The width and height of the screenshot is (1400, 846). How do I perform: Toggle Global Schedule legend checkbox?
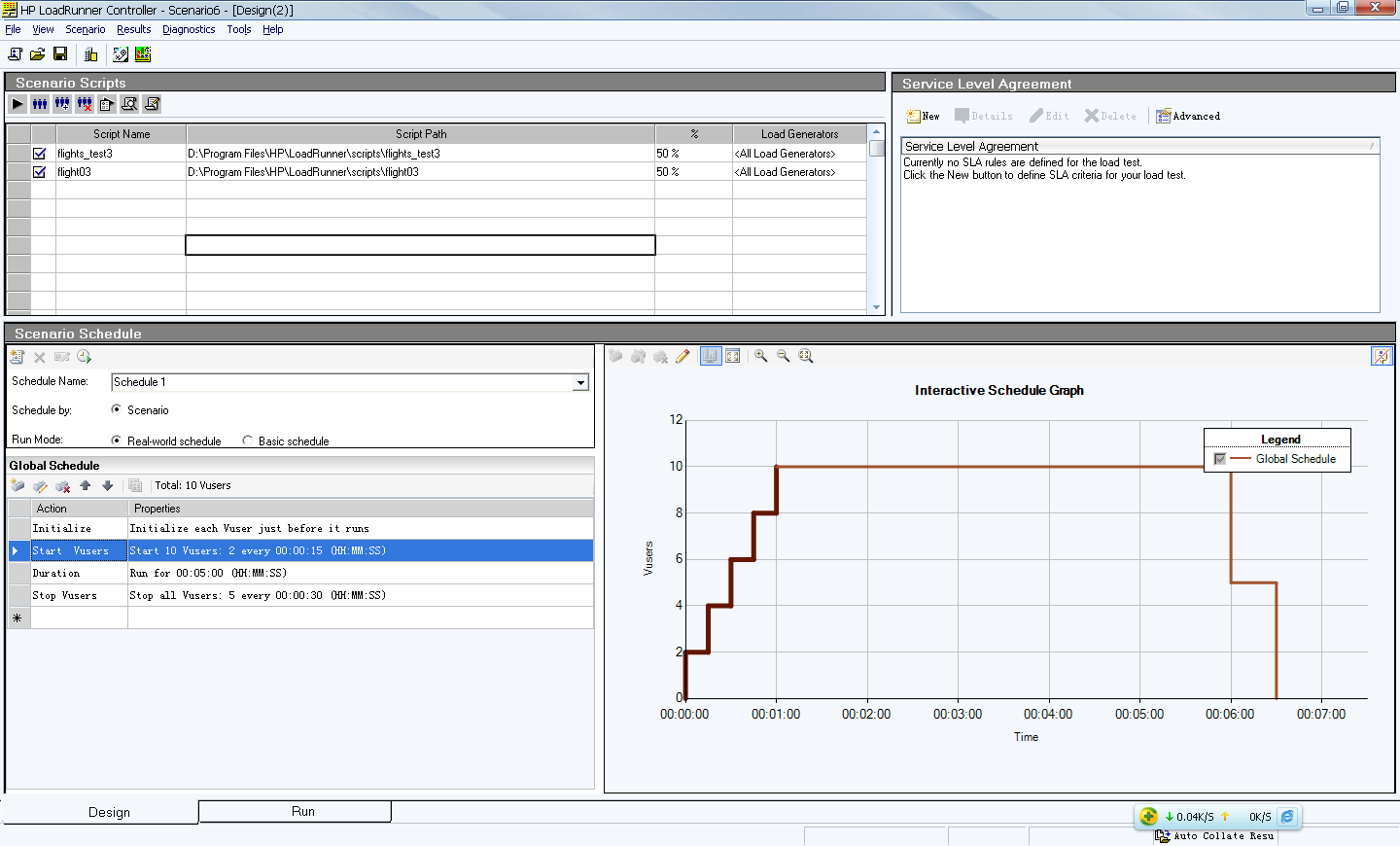1219,459
